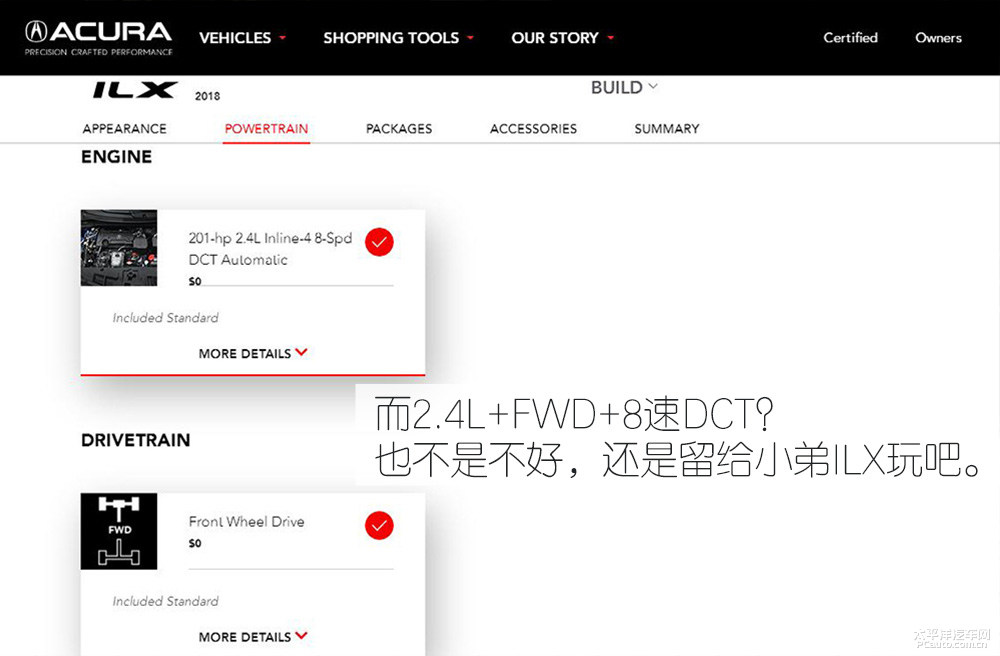Image resolution: width=1000 pixels, height=656 pixels.
Task: Open the Shopping Tools dropdown menu
Action: click(x=398, y=38)
